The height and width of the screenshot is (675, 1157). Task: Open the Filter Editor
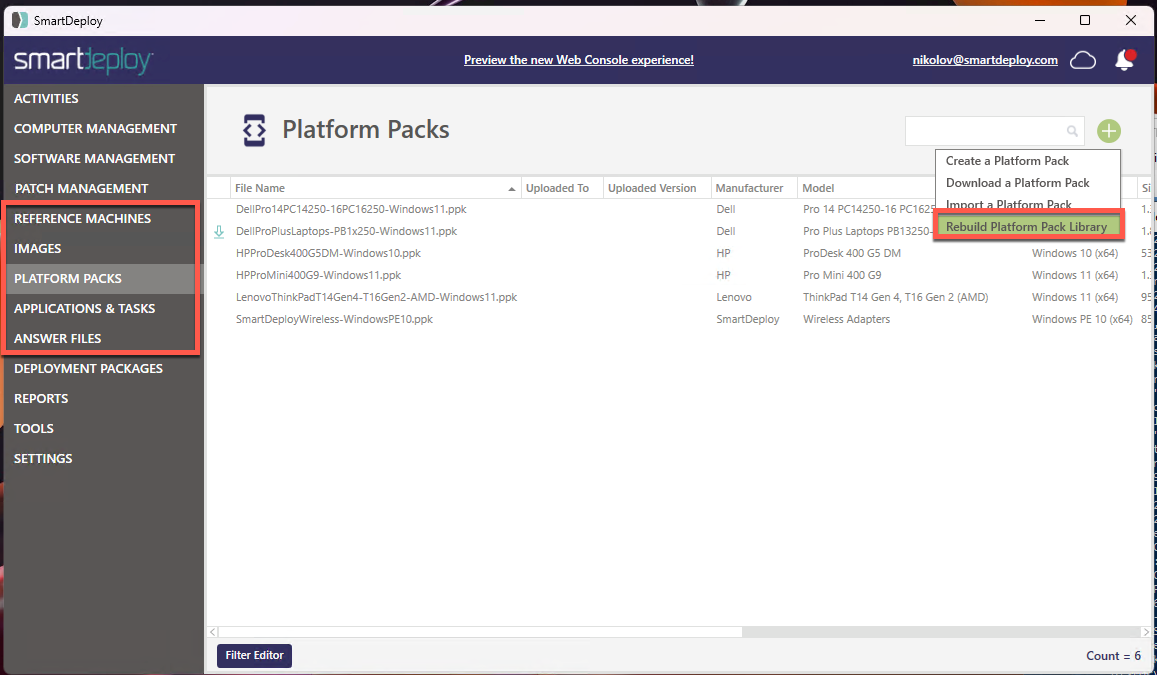point(254,656)
